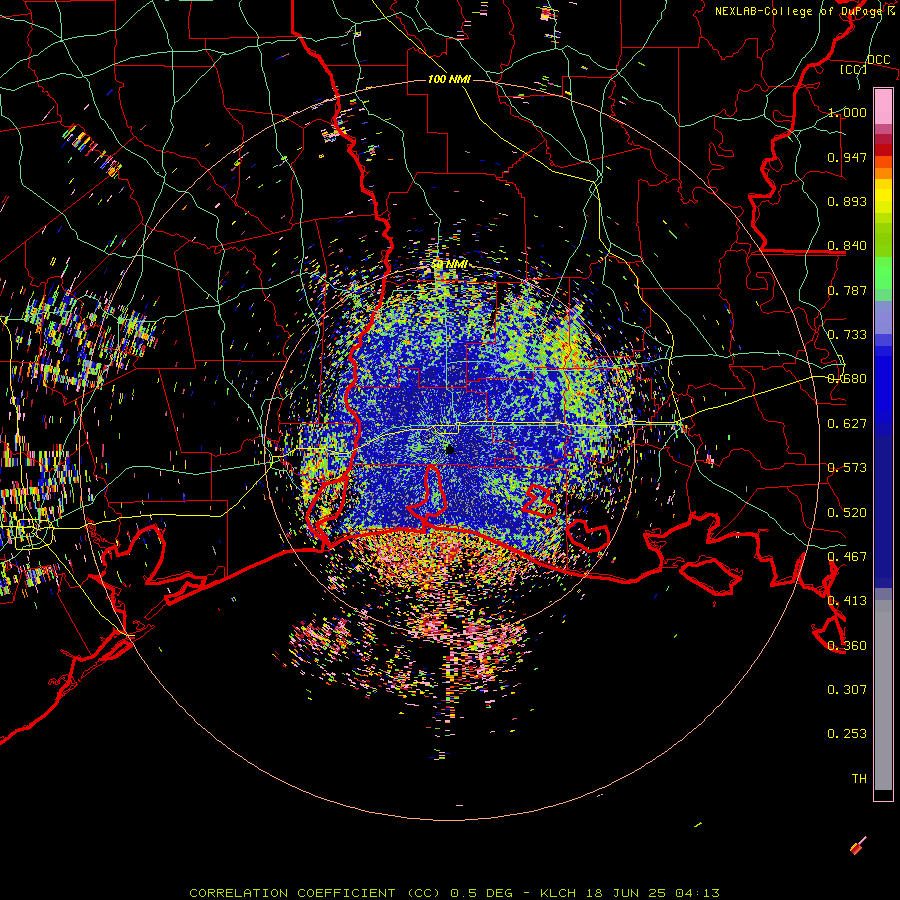Viewport: 900px width, 900px height.
Task: Click the 0.787 scale value
Action: click(x=847, y=290)
